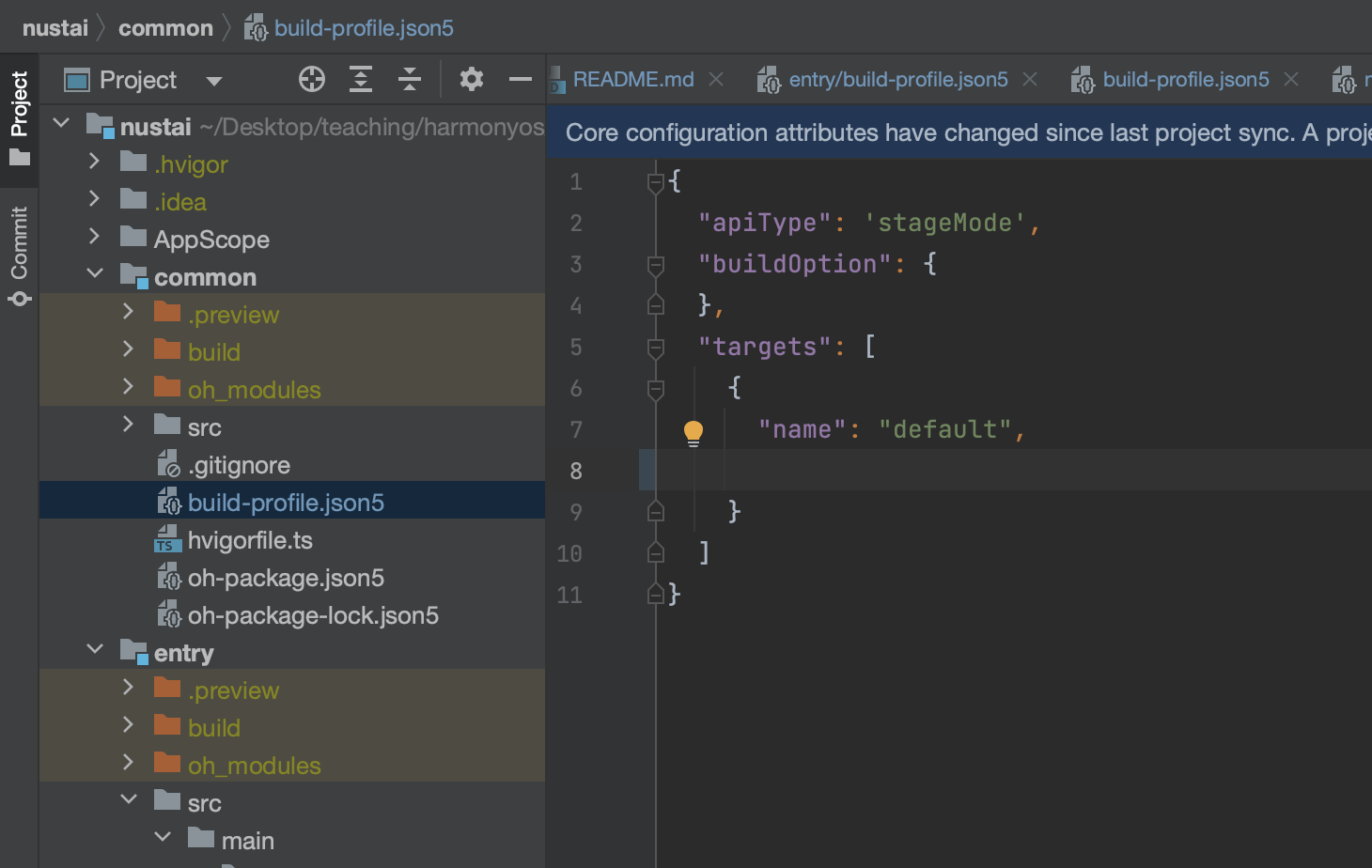Expand build folder under entry
The height and width of the screenshot is (868, 1372).
[x=128, y=724]
